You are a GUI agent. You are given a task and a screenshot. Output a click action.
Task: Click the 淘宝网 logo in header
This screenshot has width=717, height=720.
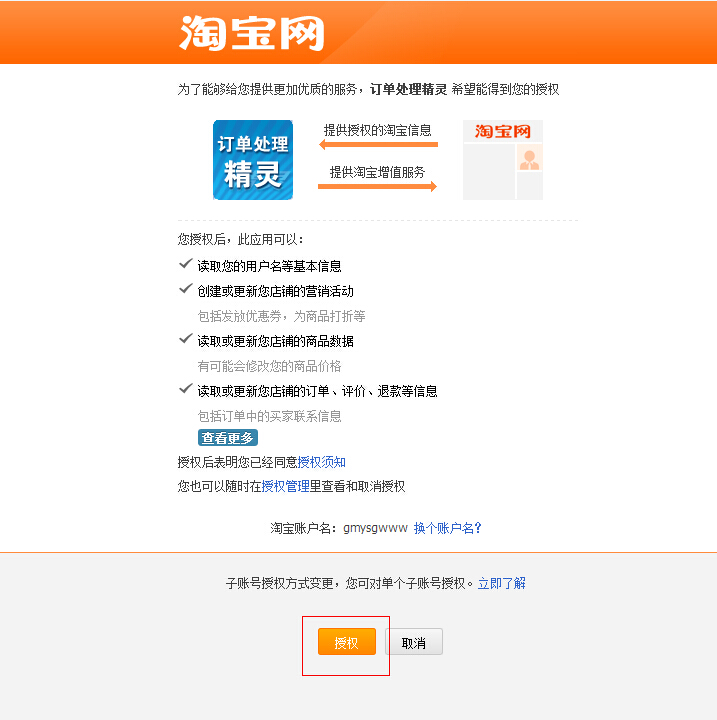click(252, 33)
